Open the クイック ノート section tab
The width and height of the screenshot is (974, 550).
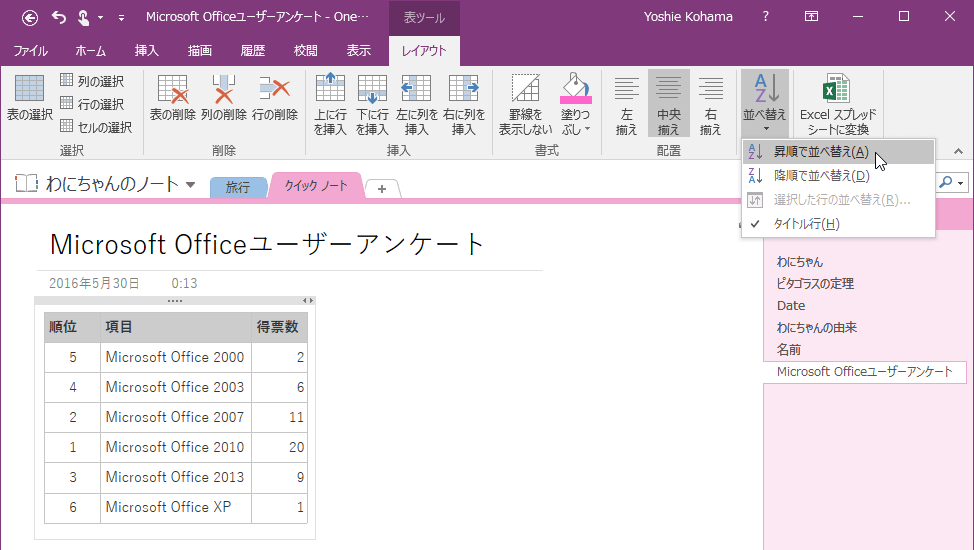(x=316, y=185)
